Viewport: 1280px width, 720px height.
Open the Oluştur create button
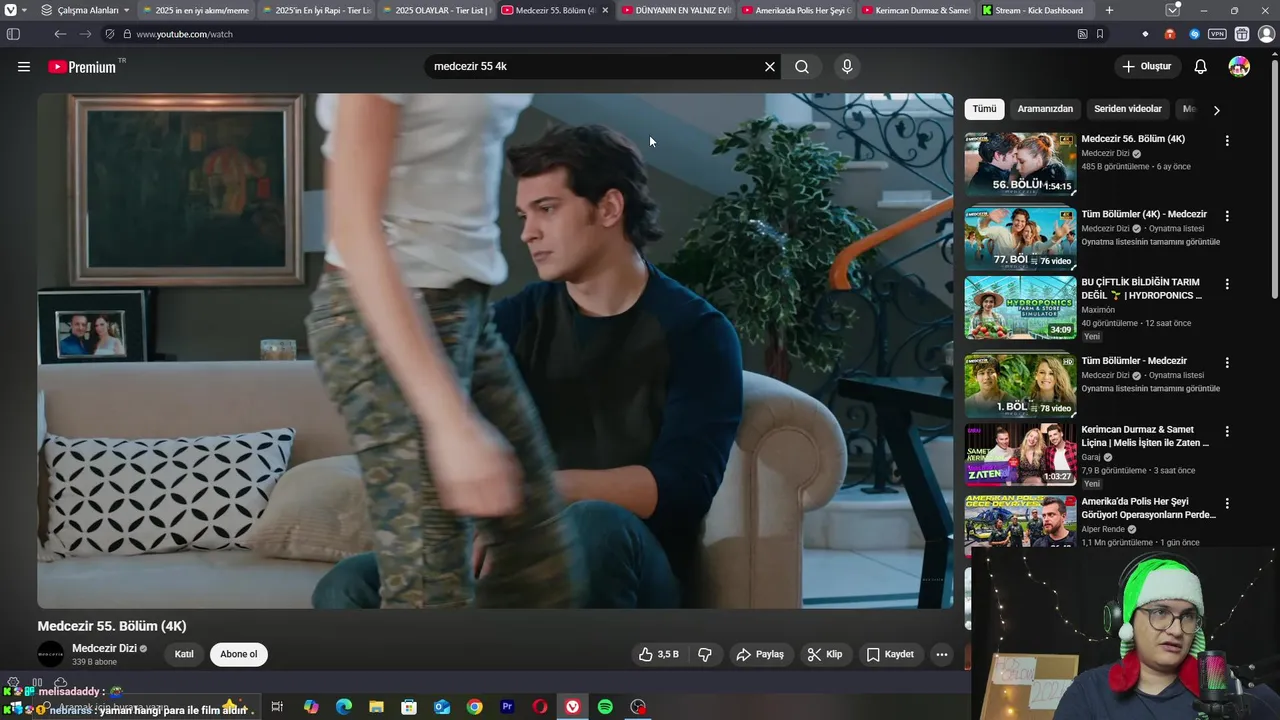click(x=1146, y=67)
